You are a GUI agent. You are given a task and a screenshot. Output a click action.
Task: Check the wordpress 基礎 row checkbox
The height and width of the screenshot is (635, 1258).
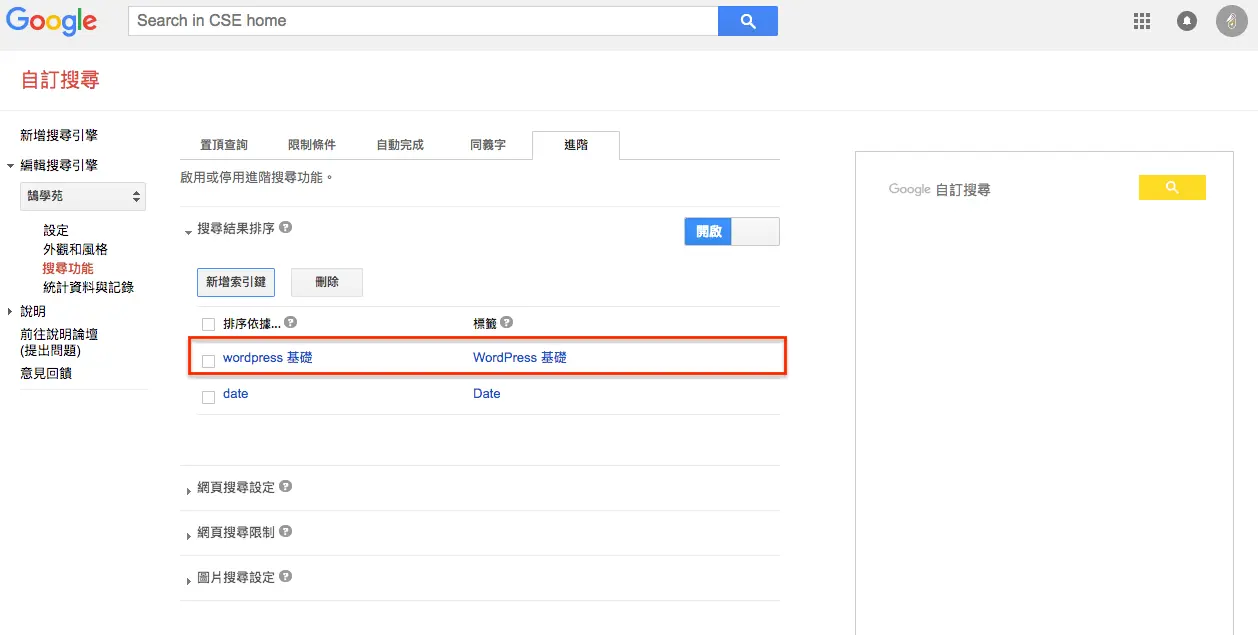tap(208, 361)
